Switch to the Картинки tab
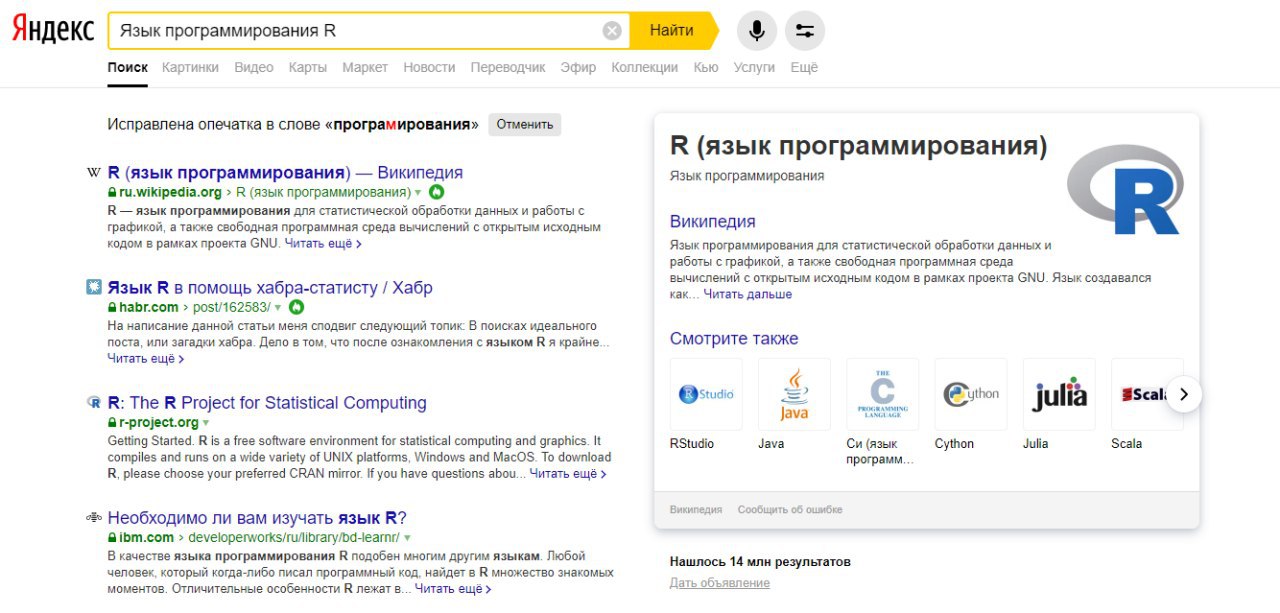This screenshot has height=613, width=1280. (x=190, y=67)
